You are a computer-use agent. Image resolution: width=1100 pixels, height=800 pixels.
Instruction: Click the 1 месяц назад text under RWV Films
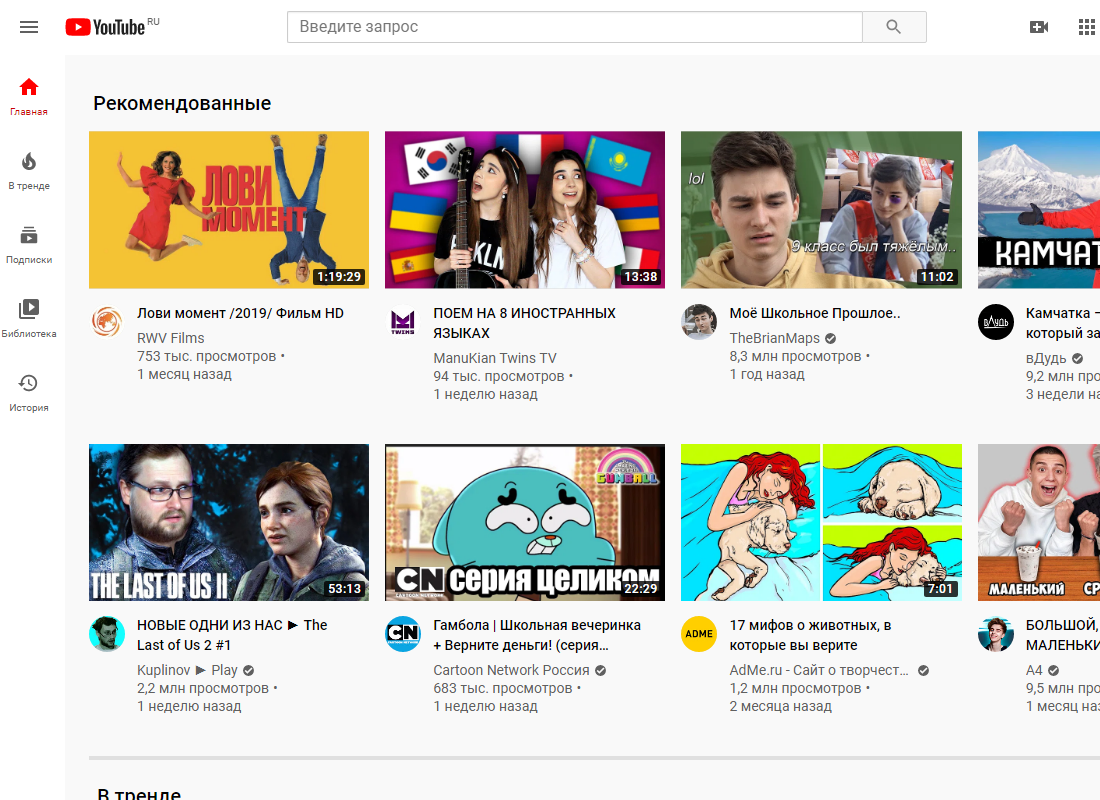(x=184, y=374)
